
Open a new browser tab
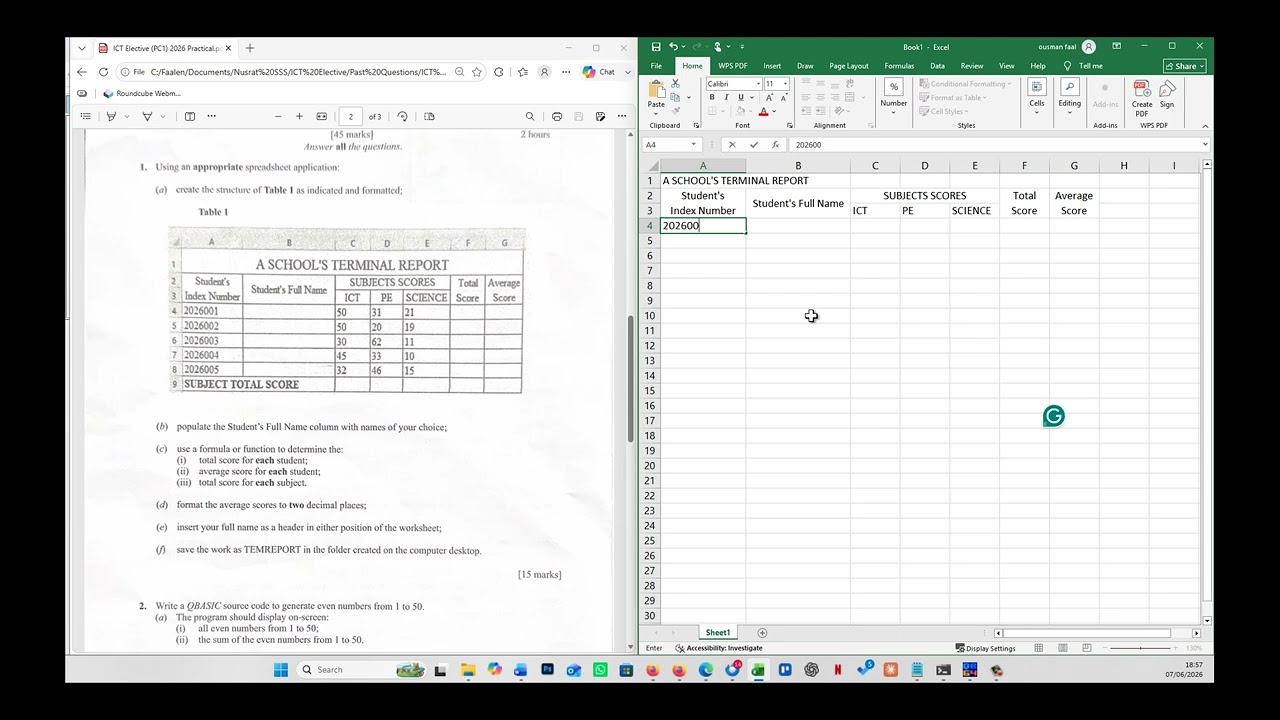pyautogui.click(x=250, y=48)
